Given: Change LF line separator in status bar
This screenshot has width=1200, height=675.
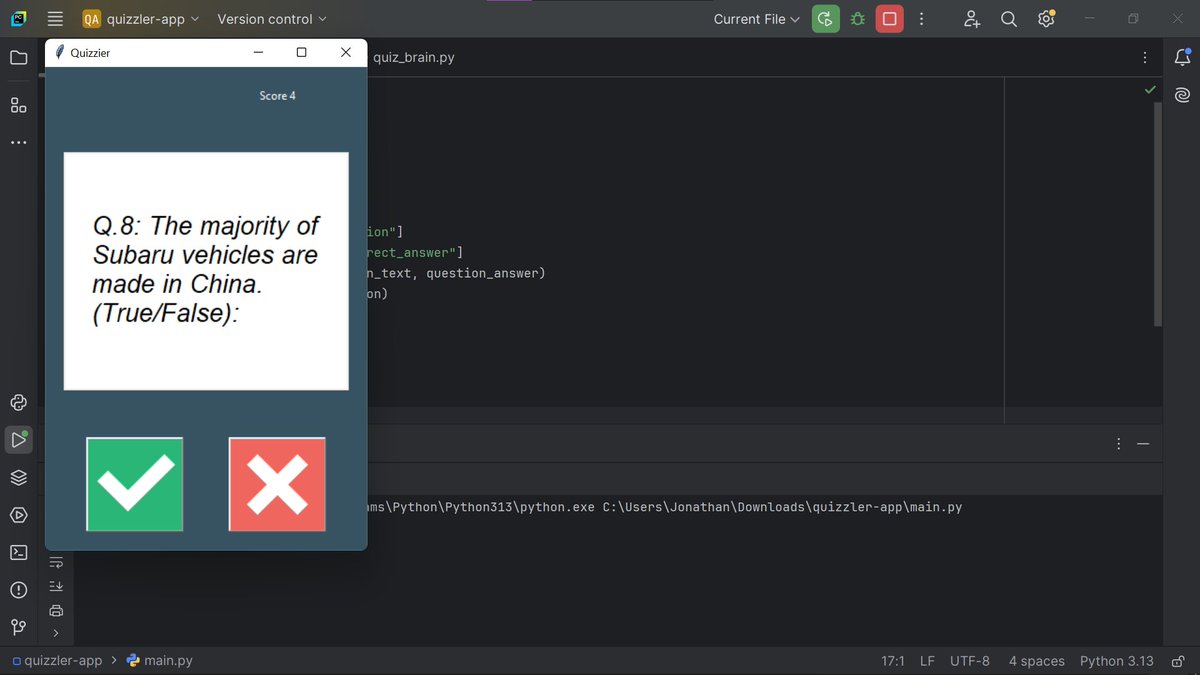Looking at the screenshot, I should coord(927,661).
